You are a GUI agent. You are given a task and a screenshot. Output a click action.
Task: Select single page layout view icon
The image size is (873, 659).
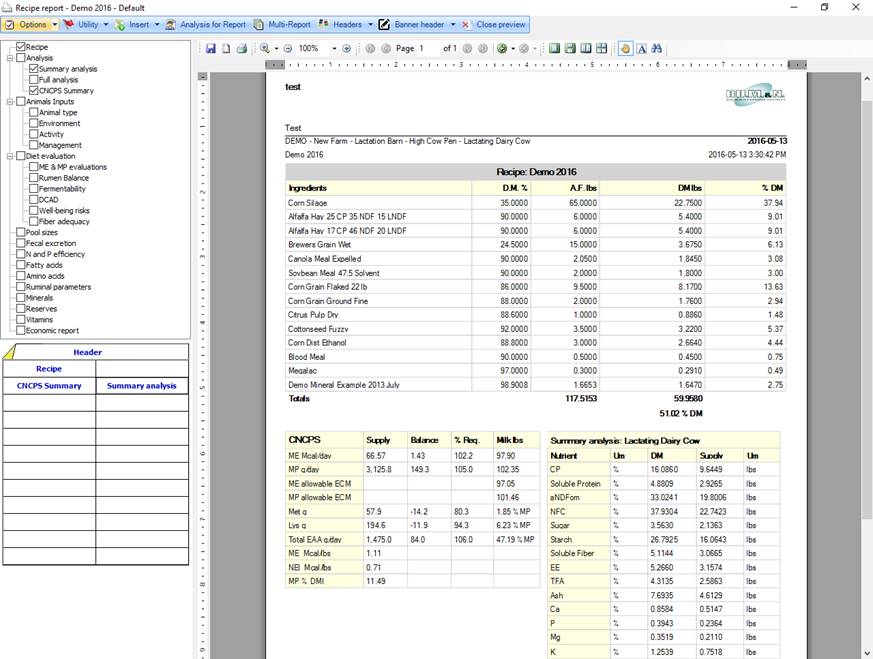pyautogui.click(x=554, y=48)
